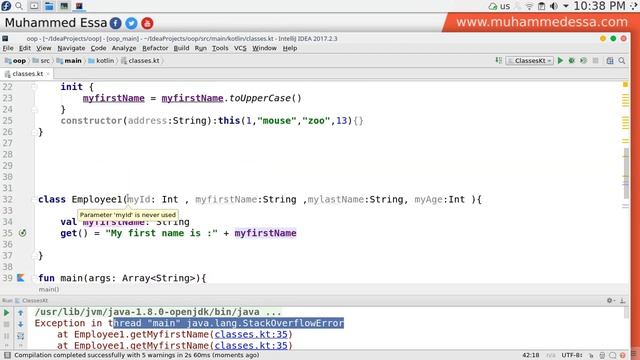Click the main() breadcrumb below the editor
The image size is (640, 360).
tap(49, 289)
